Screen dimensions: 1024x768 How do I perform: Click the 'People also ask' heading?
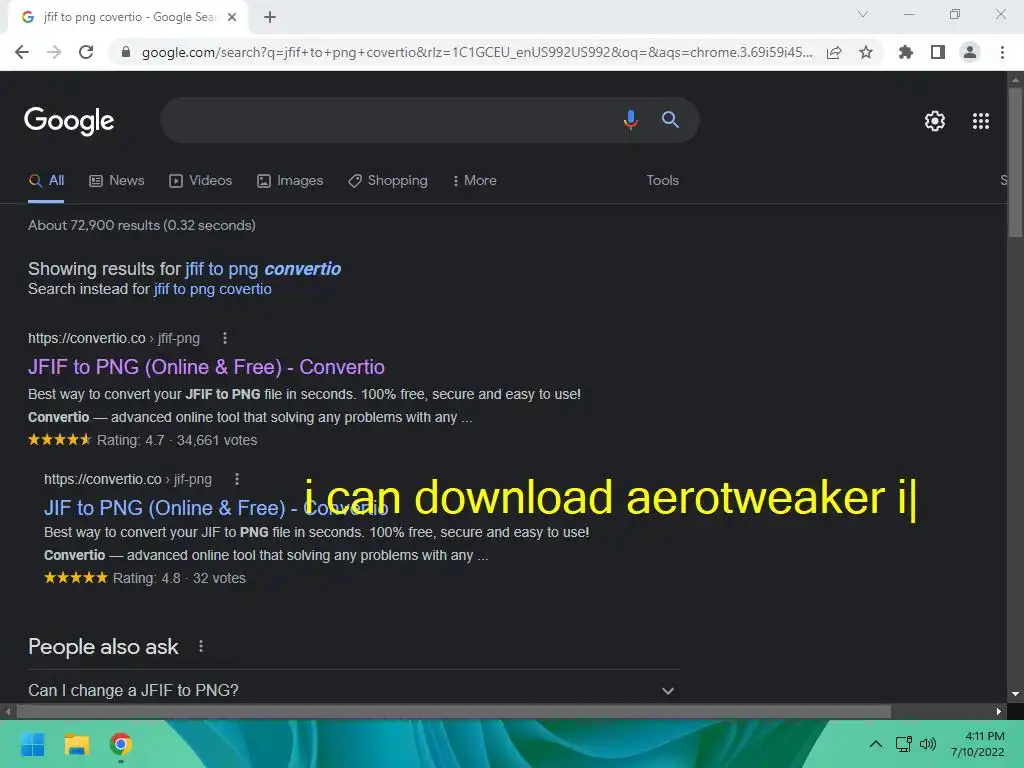click(103, 647)
